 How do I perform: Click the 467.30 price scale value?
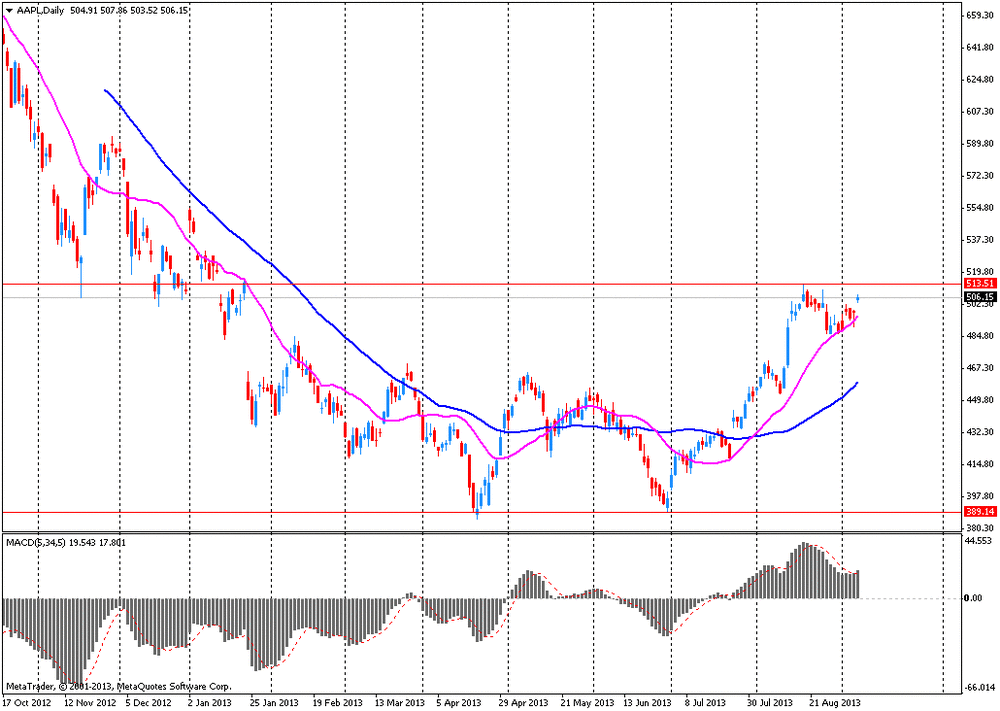click(x=980, y=368)
